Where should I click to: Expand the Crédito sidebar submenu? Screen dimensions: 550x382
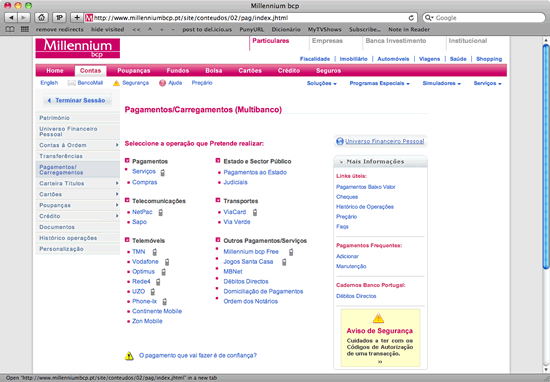coord(117,216)
